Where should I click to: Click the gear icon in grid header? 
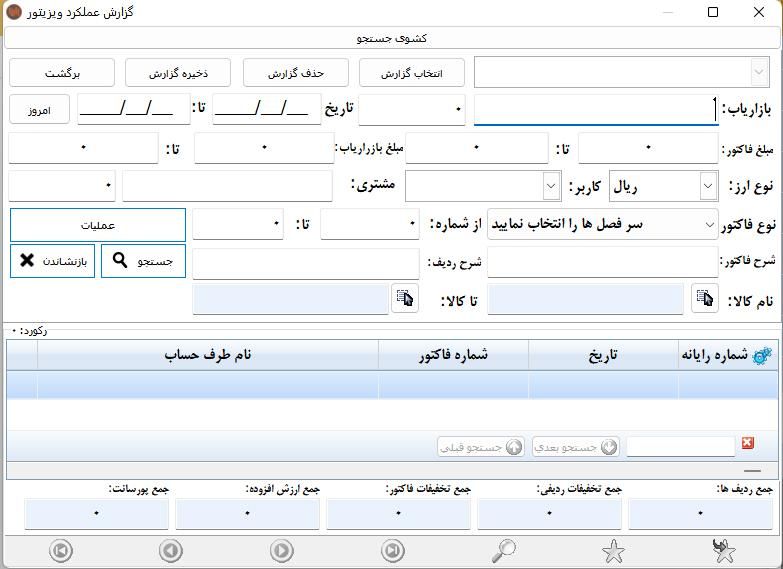[762, 355]
